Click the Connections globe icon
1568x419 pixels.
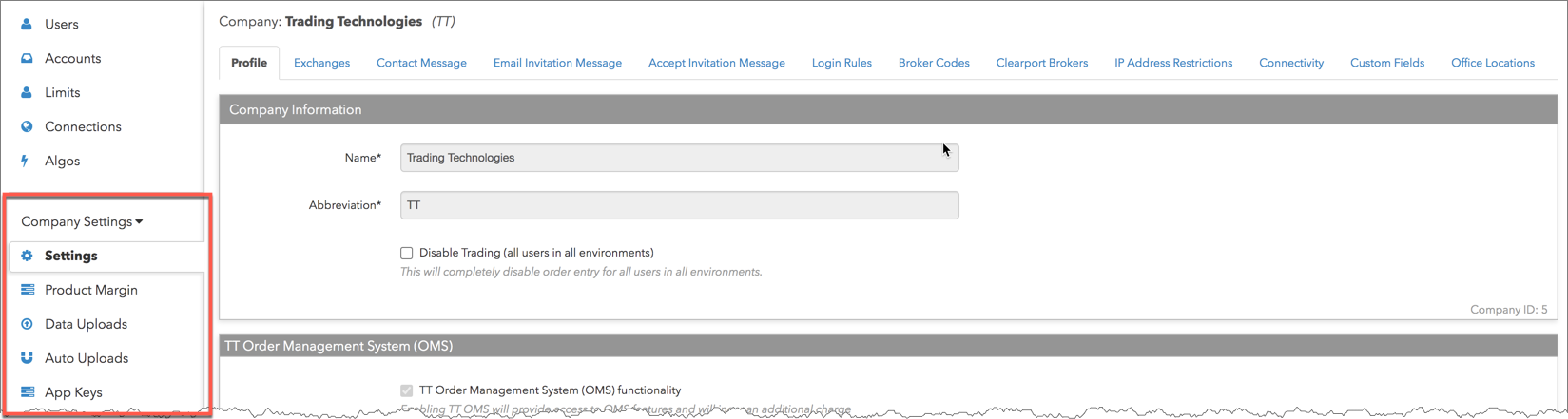tap(27, 126)
